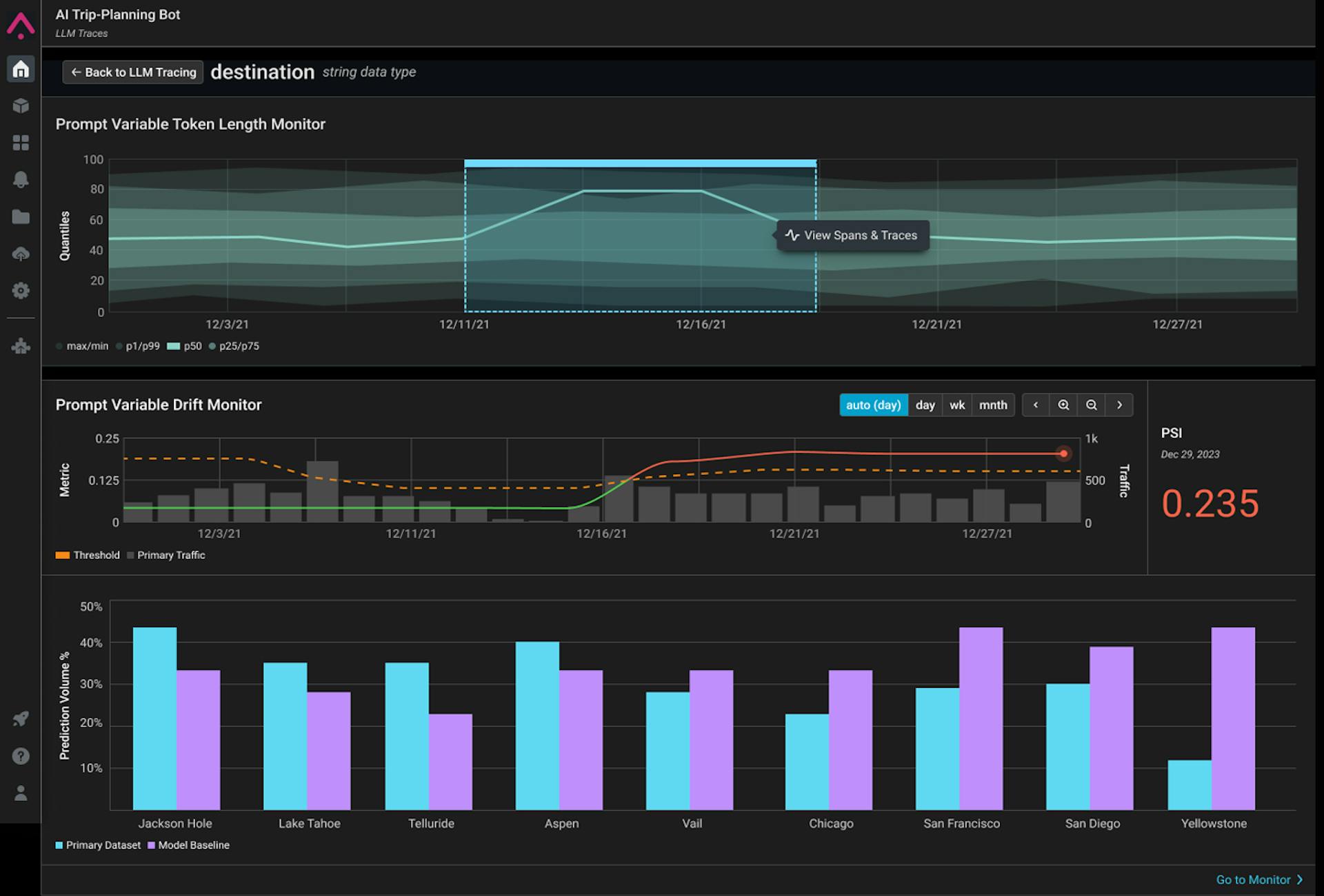
Task: Step back in time with the left chevron
Action: pos(1036,405)
